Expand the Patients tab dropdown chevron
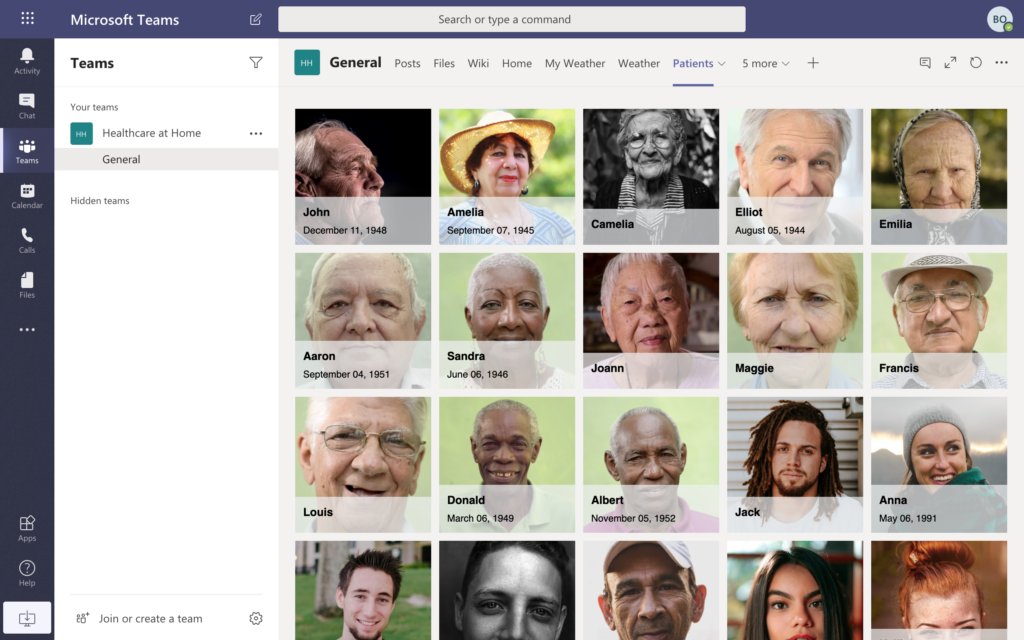This screenshot has height=640, width=1024. pyautogui.click(x=722, y=63)
